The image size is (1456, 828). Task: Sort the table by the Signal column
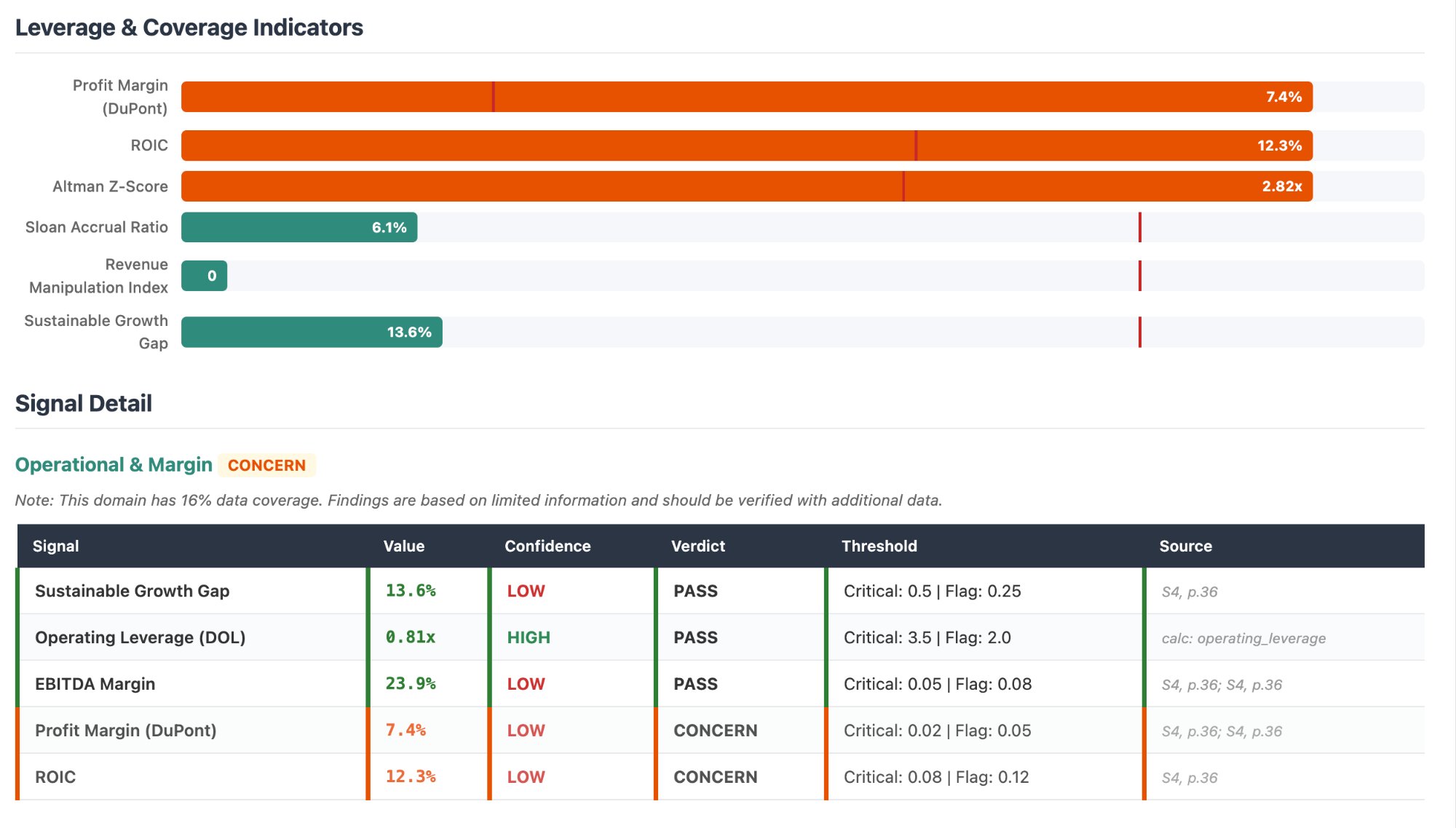pyautogui.click(x=56, y=546)
